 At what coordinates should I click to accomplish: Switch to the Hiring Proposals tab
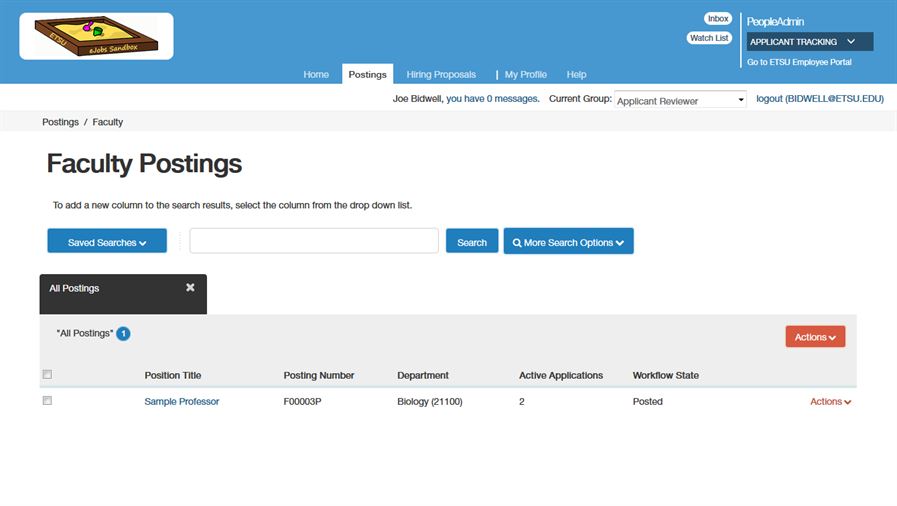click(441, 75)
